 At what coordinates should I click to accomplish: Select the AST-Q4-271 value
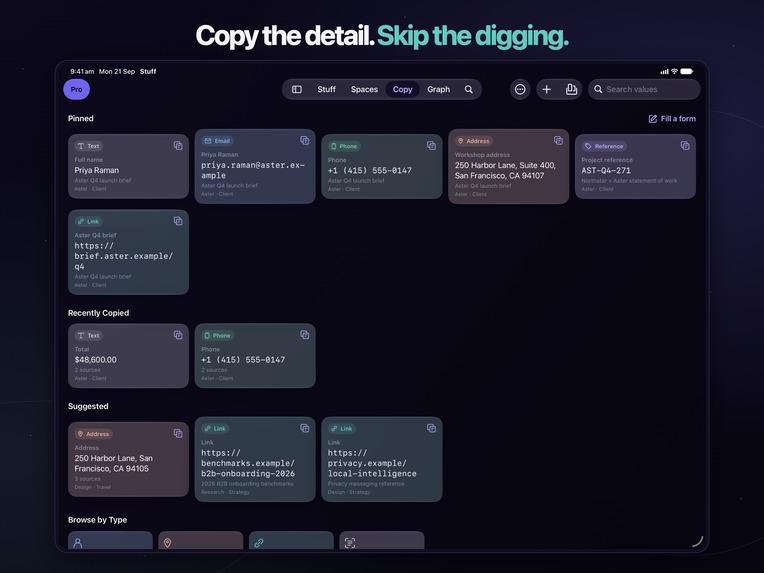(606, 171)
